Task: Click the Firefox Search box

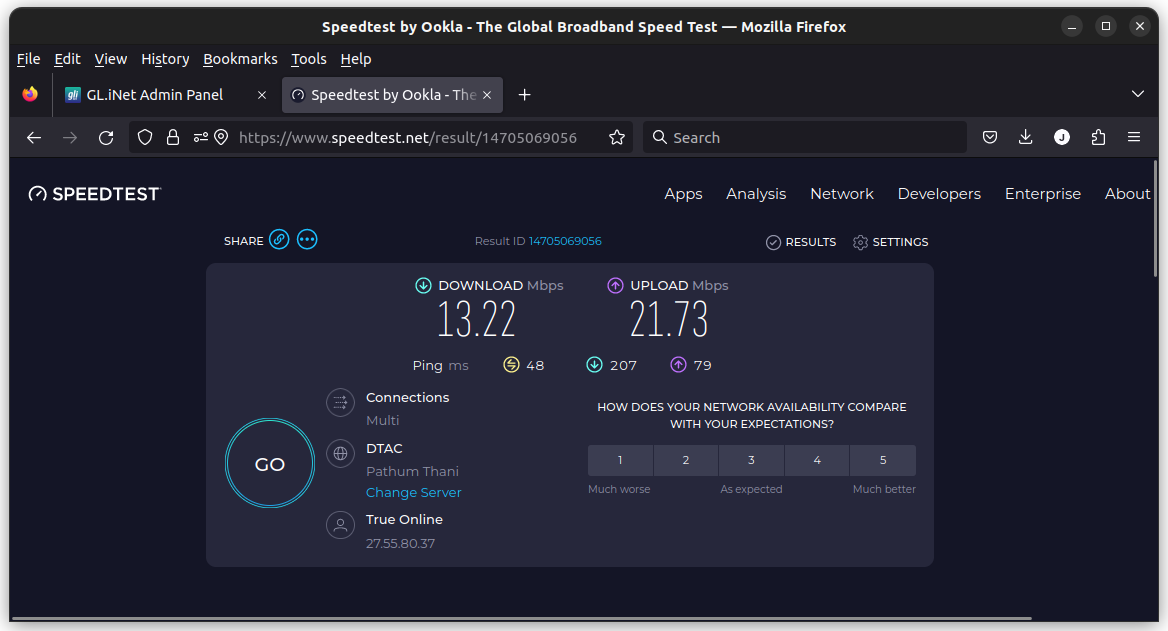Action: [x=804, y=138]
